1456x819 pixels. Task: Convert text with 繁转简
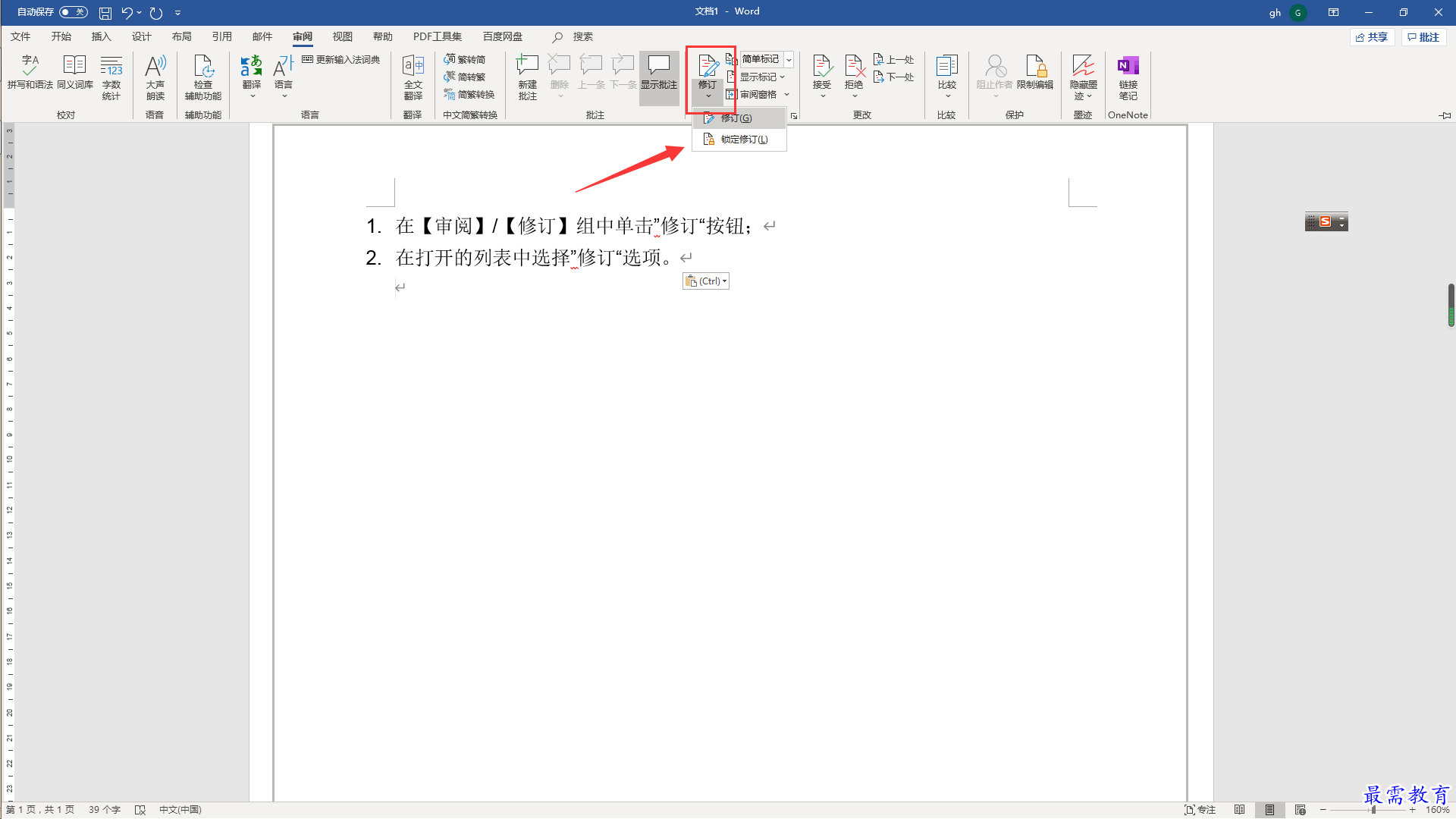pos(465,59)
